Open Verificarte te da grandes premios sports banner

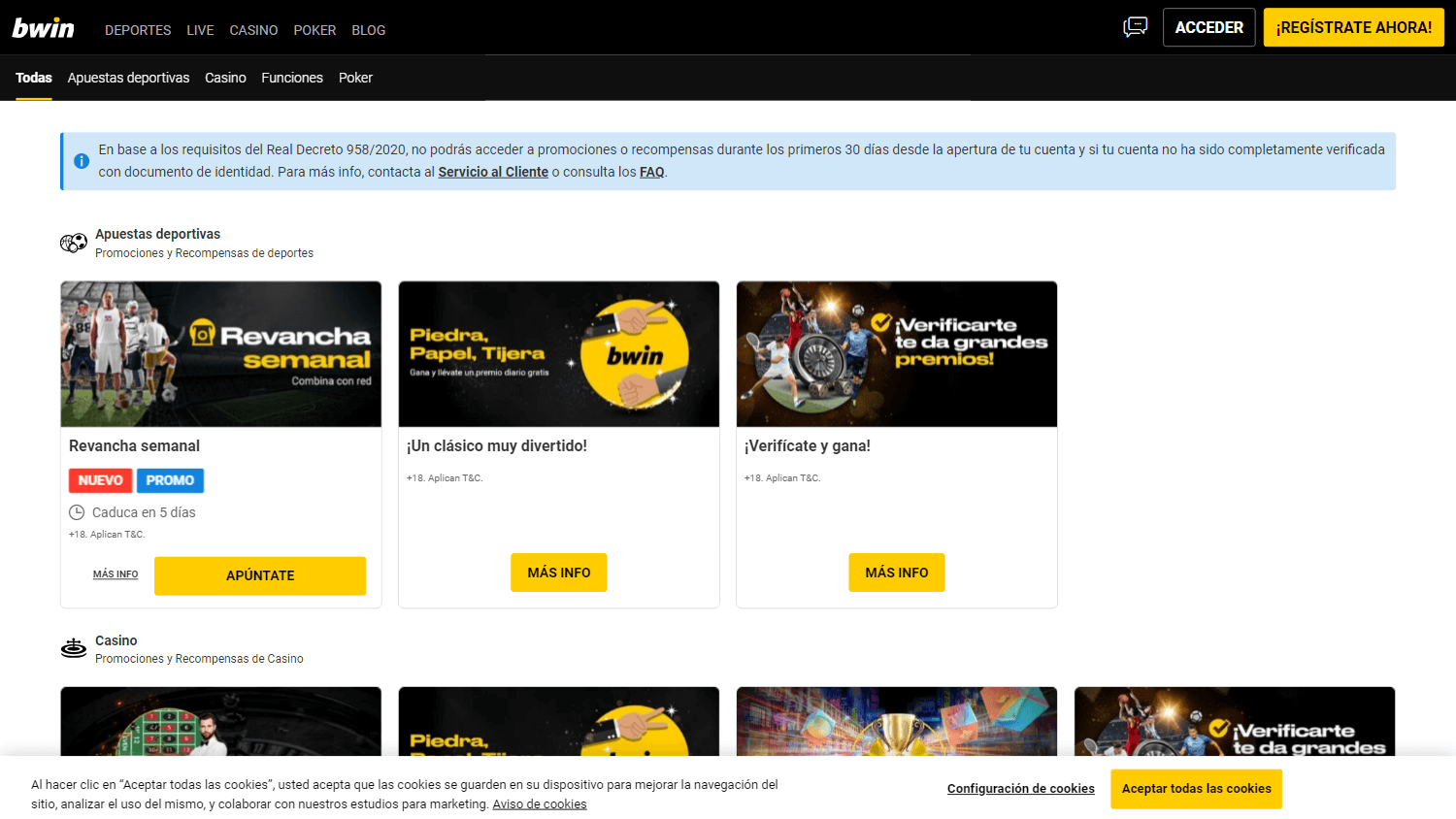(897, 354)
